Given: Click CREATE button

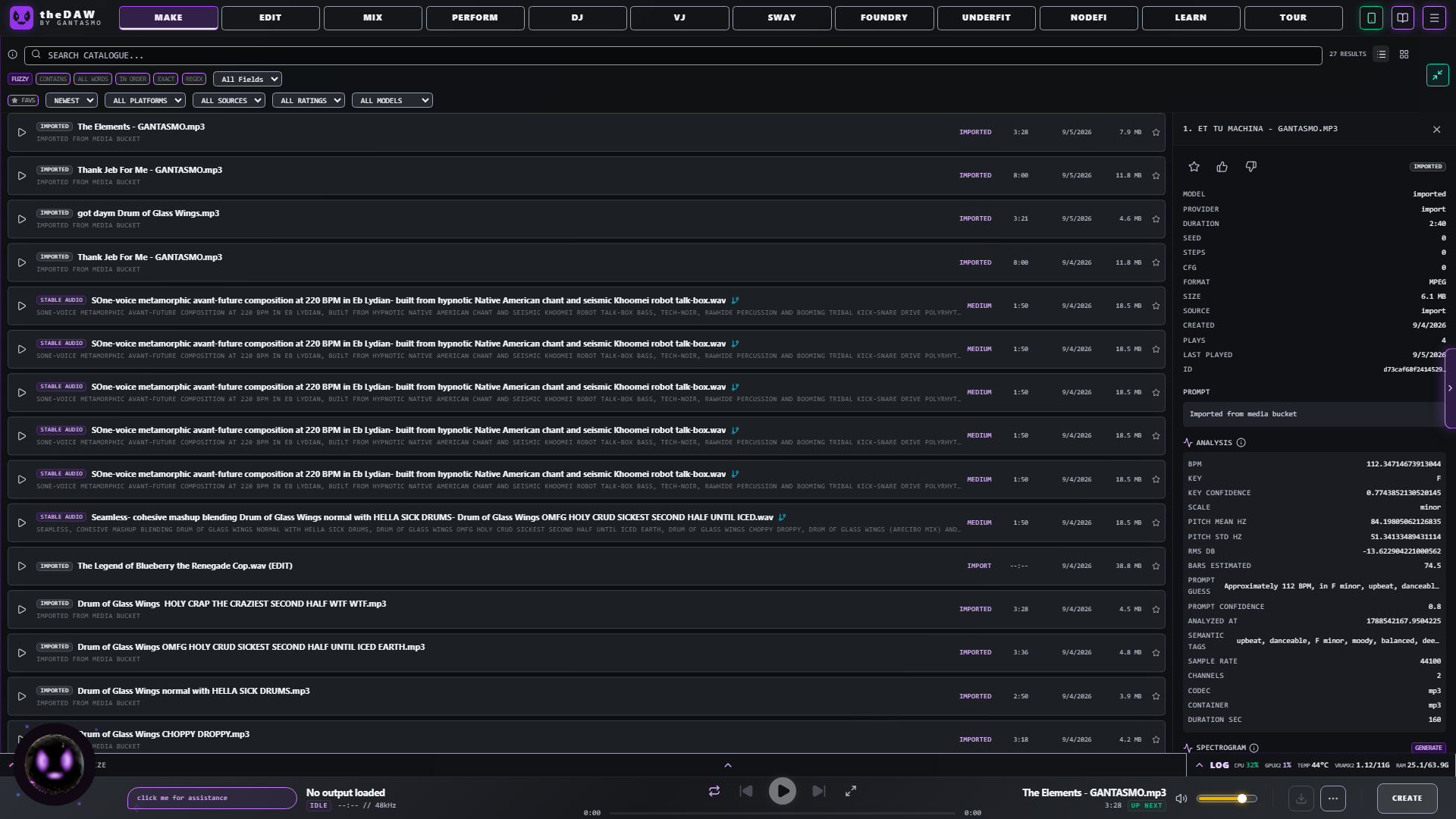Looking at the screenshot, I should [x=1407, y=799].
